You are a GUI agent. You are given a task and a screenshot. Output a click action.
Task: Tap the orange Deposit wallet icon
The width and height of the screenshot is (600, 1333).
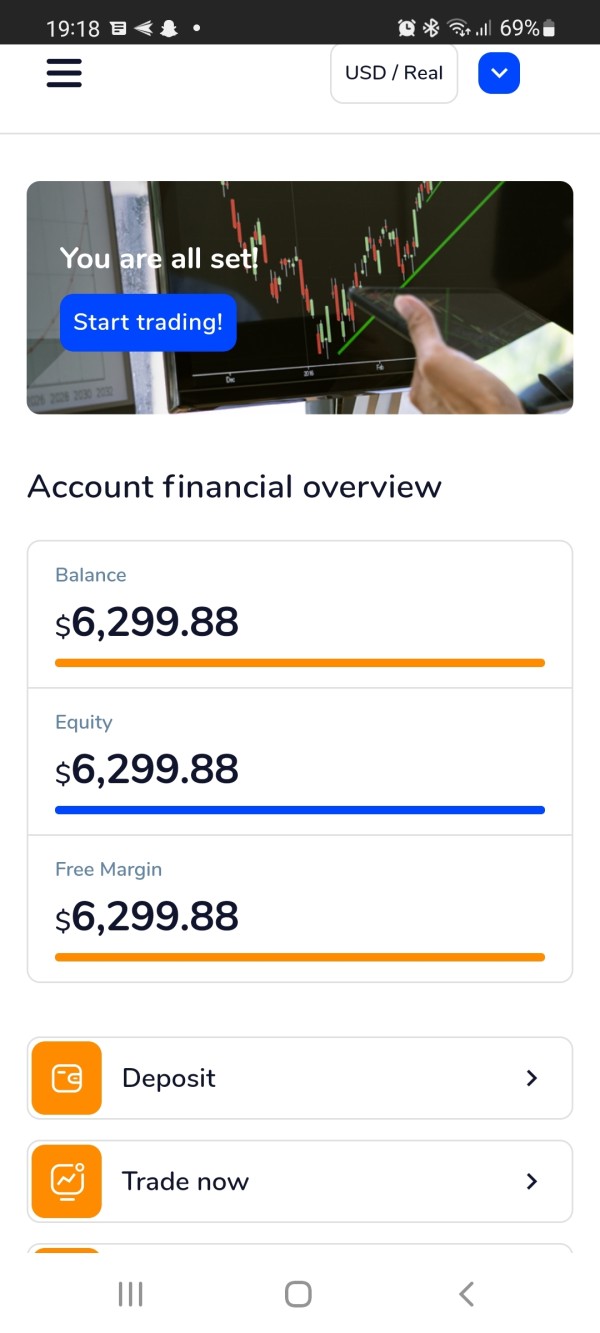(67, 1078)
